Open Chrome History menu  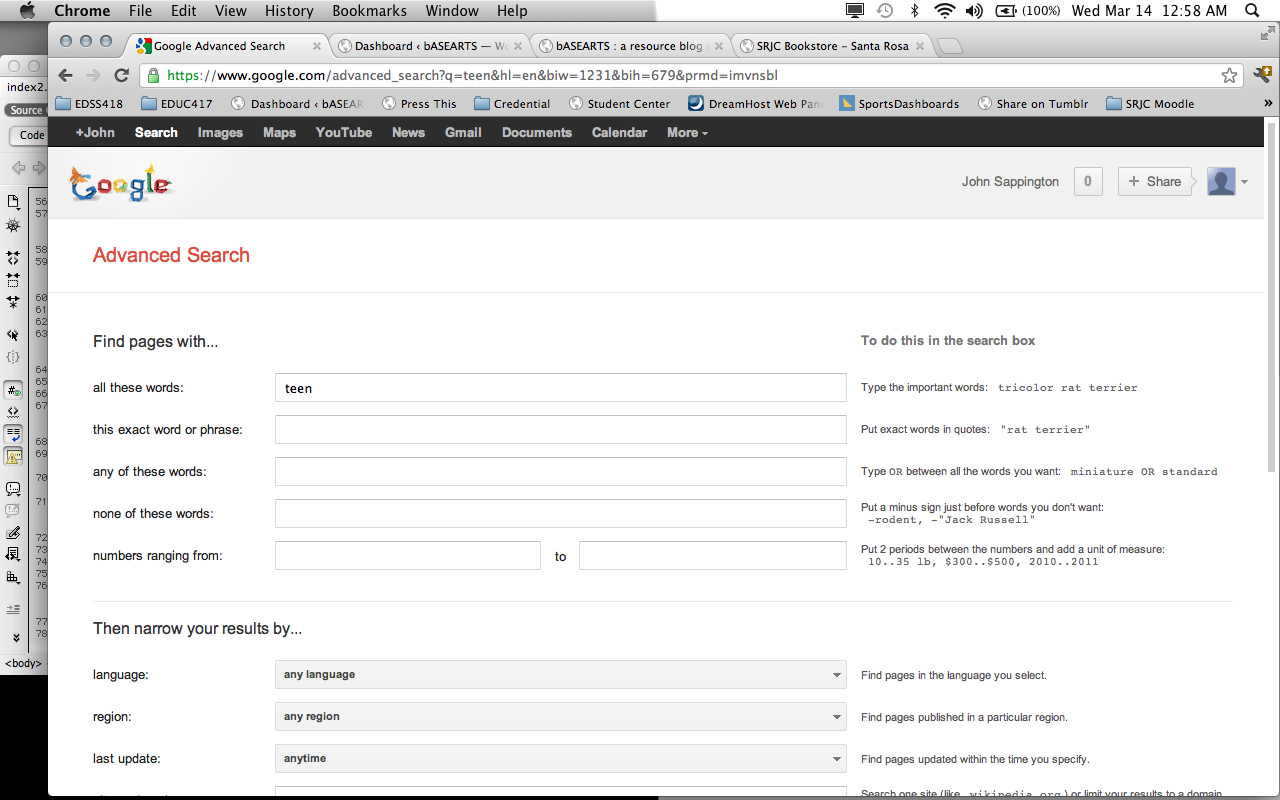pos(289,11)
